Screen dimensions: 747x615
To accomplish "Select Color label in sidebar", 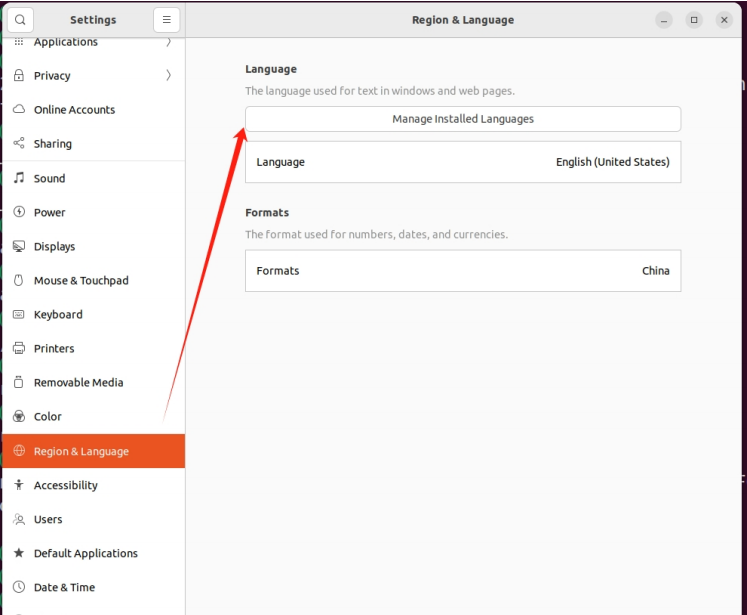I will click(48, 417).
